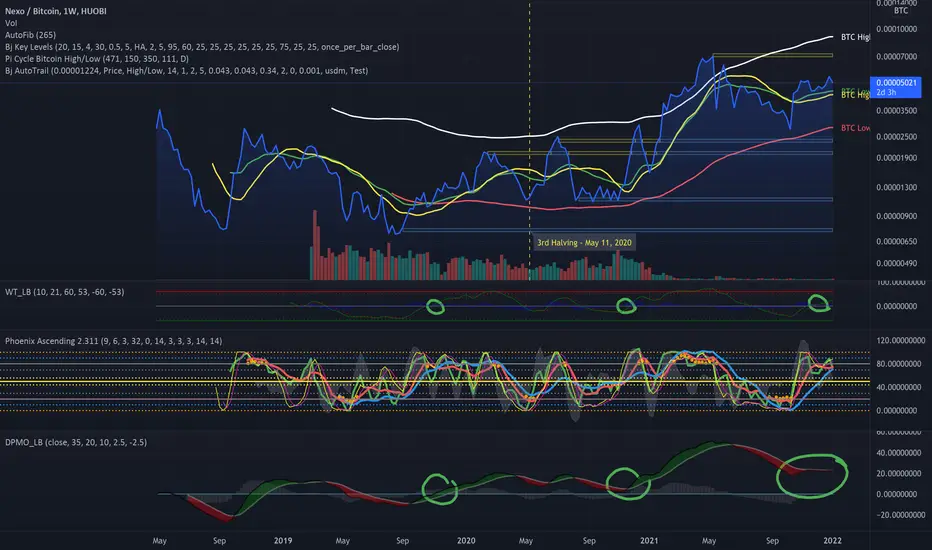The image size is (932, 550).
Task: Click the 0.00001900 price axis value
Action: 896,158
